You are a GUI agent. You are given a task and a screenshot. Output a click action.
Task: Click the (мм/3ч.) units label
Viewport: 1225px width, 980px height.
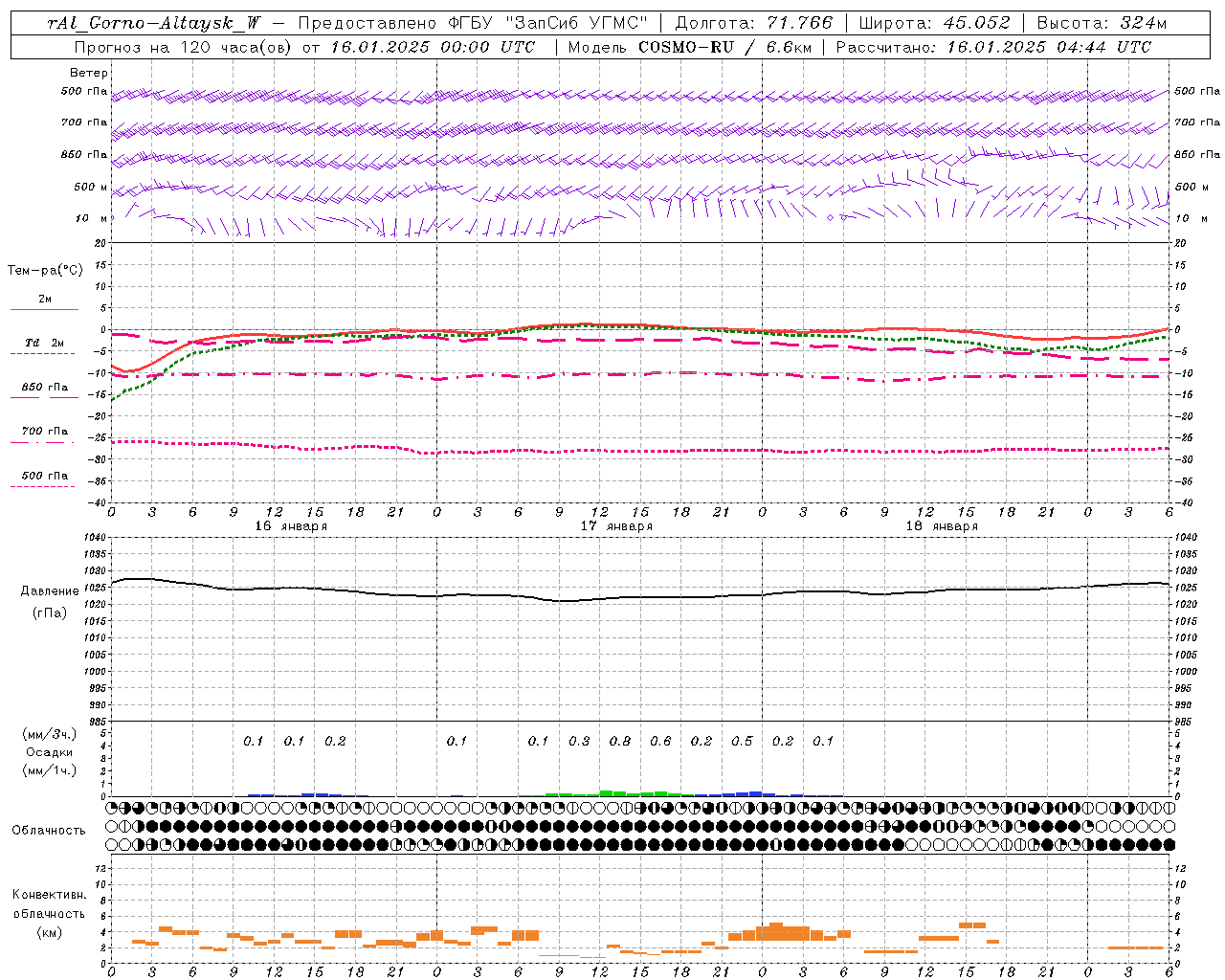(50, 734)
